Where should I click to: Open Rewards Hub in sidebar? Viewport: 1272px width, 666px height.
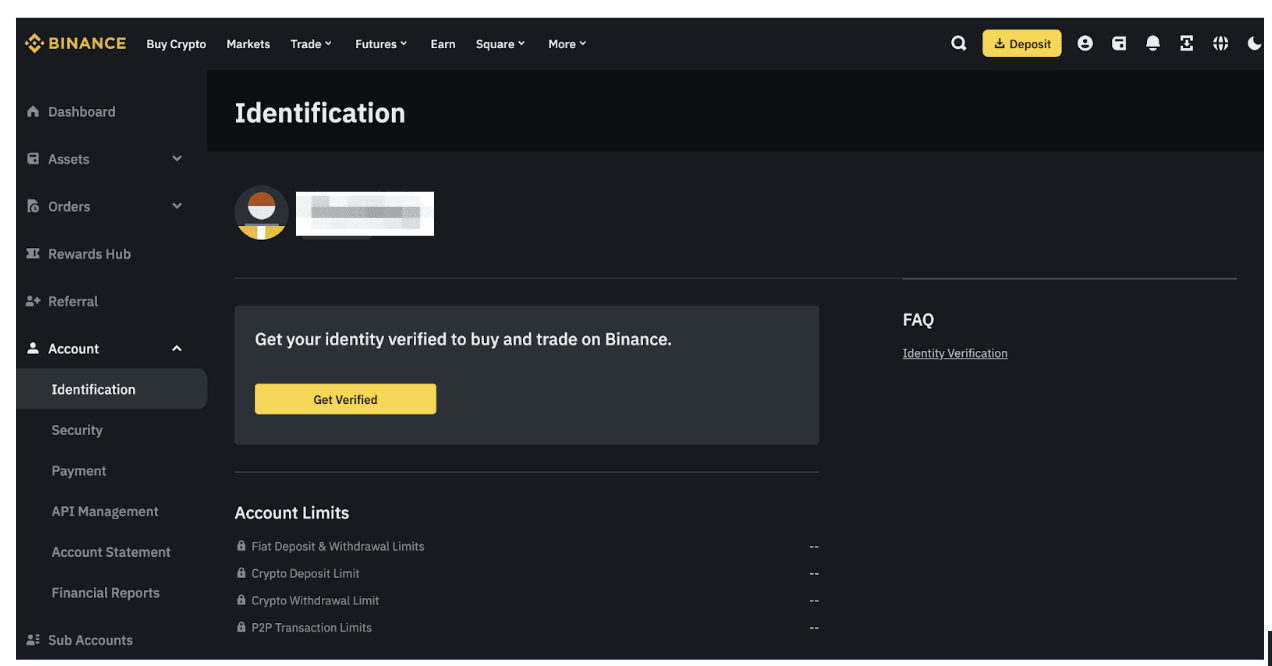89,254
